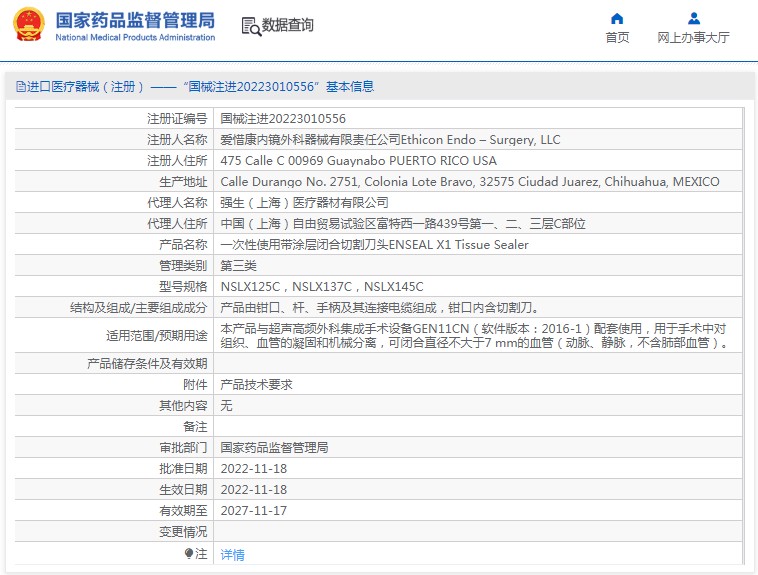Click the 适用范围/预期用途 label
Viewport: 758px width, 575px height.
tap(157, 336)
